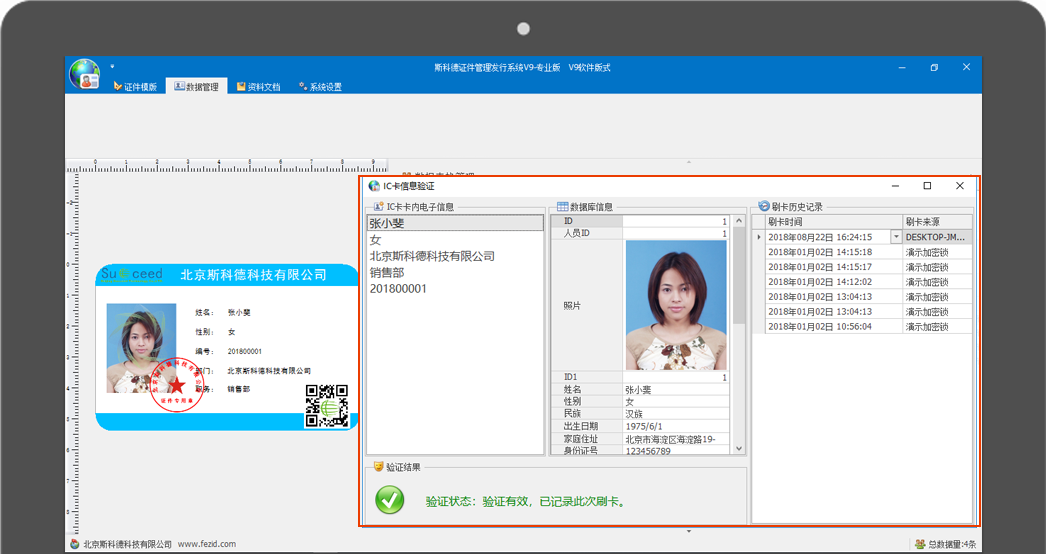Select 201800001 in IC card info list
The height and width of the screenshot is (554, 1046).
click(456, 289)
